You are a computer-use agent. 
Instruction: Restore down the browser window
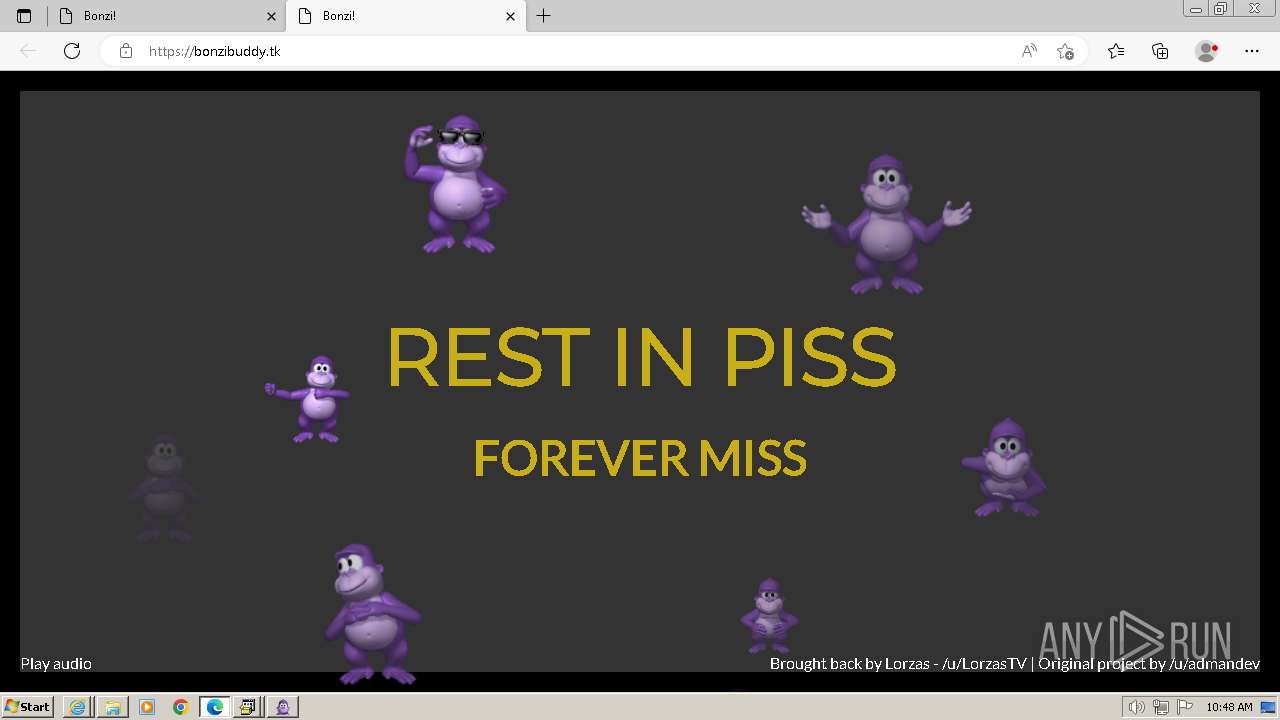pos(1221,9)
